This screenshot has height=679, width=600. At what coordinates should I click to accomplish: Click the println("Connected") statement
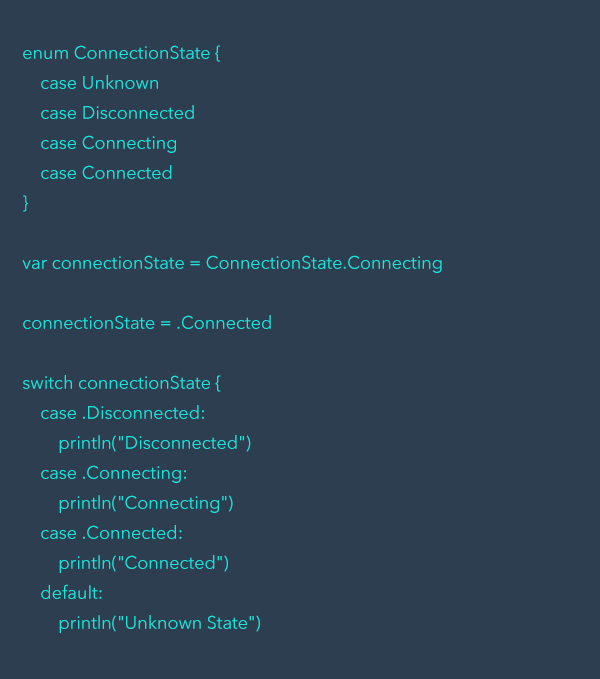pos(143,563)
